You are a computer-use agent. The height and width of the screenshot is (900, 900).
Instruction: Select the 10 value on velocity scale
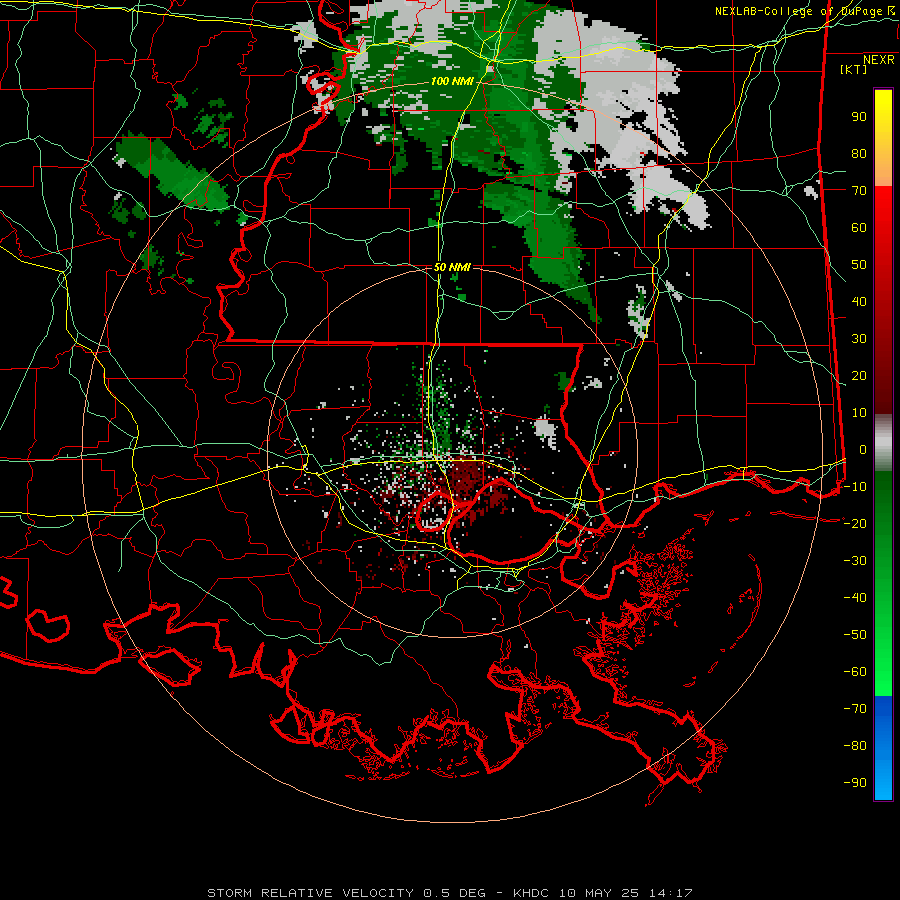coord(859,413)
